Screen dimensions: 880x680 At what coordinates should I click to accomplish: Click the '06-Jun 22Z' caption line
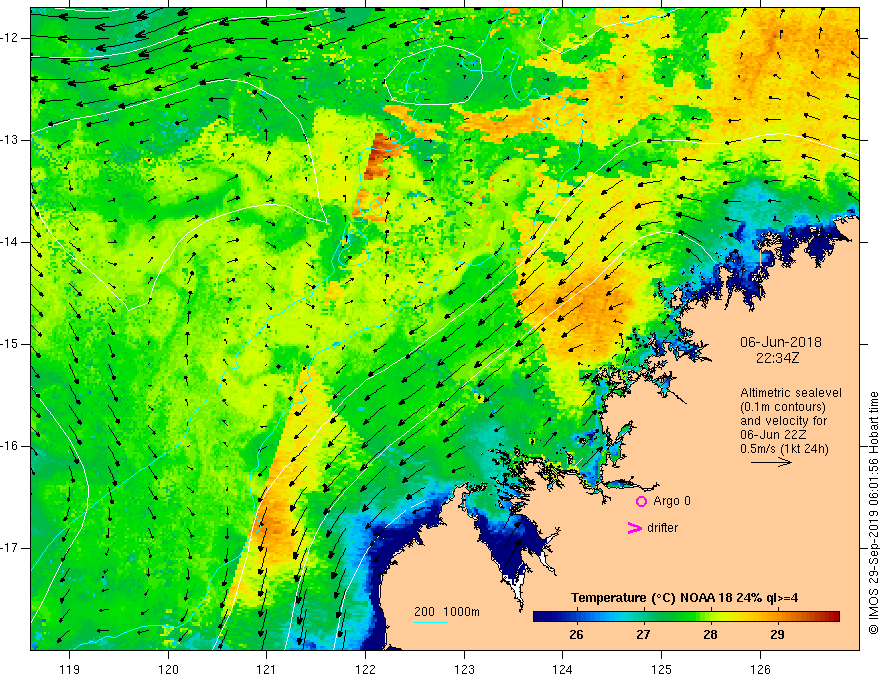click(776, 435)
